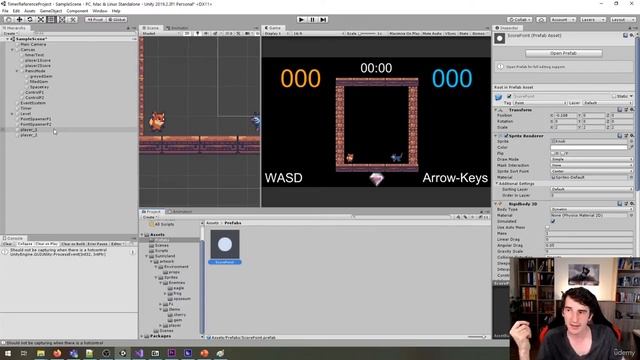This screenshot has width=640, height=360.
Task: Select the ScorePoint prefab thumbnail
Action: 225,244
